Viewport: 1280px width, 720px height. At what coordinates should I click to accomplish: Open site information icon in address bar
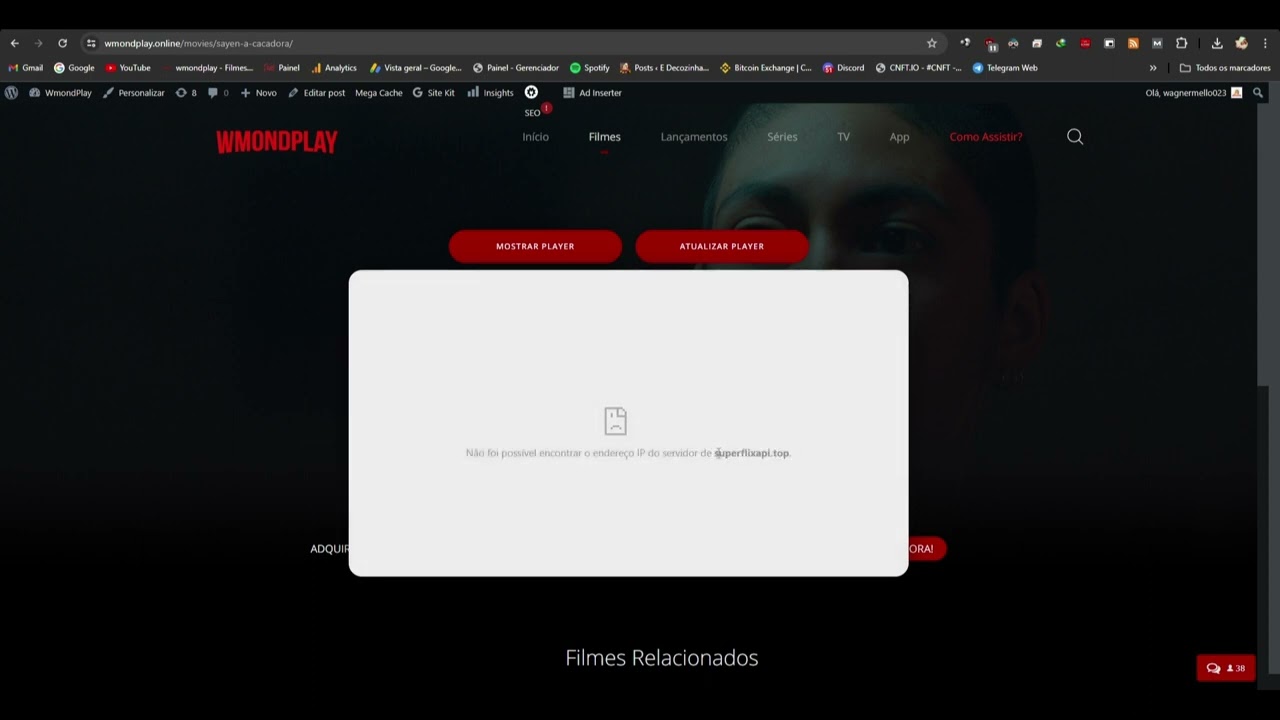point(91,43)
